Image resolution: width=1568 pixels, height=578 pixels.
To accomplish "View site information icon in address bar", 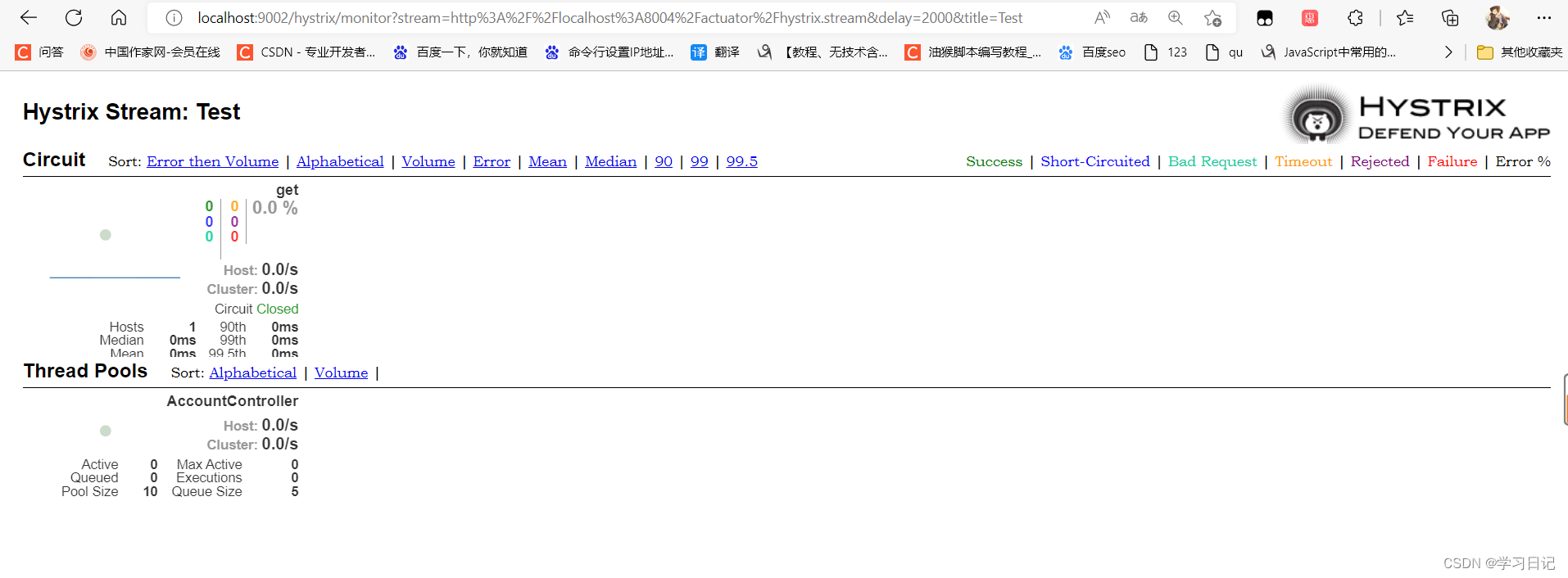I will 174,17.
